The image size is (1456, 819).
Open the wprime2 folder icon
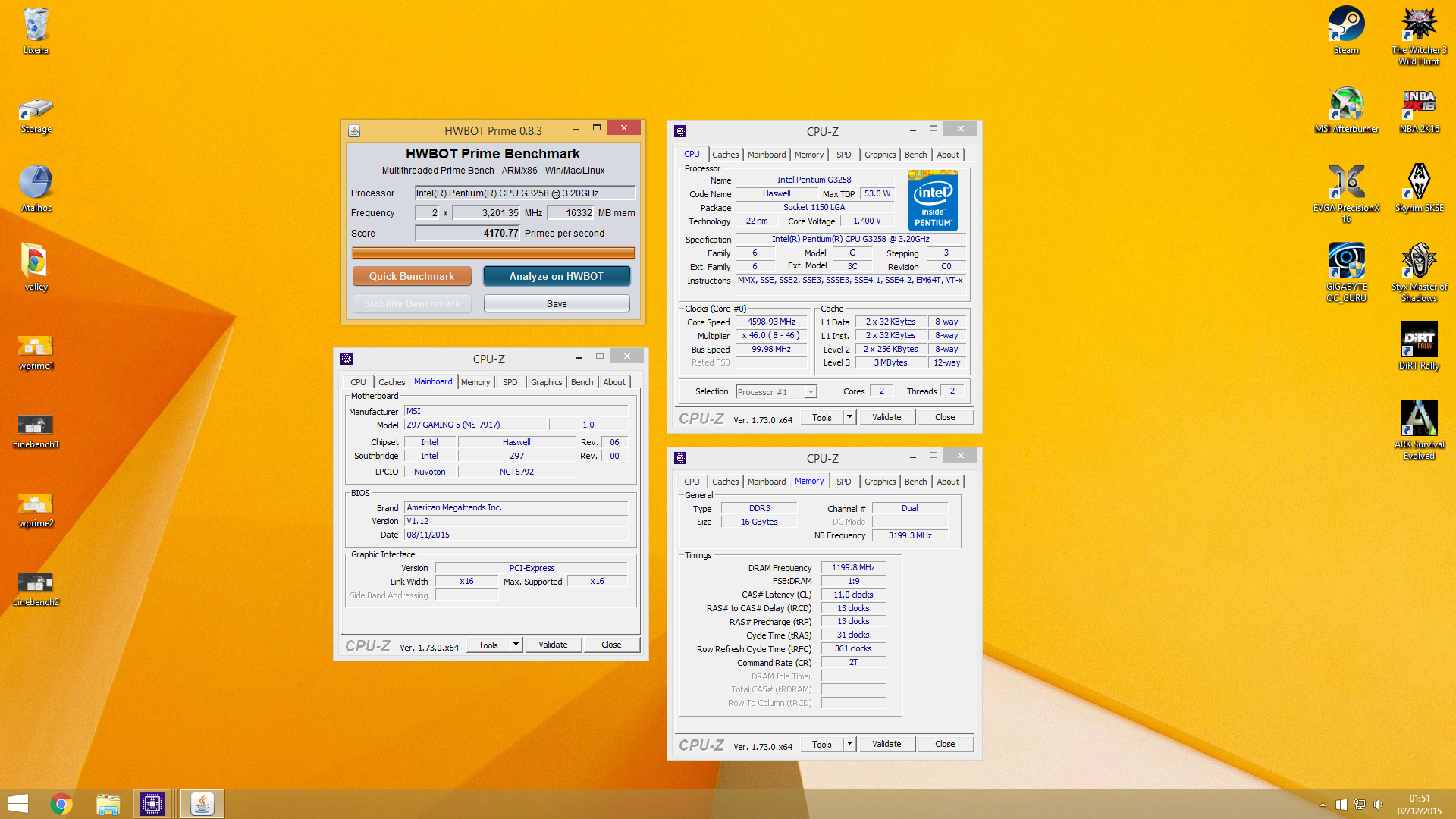pyautogui.click(x=36, y=510)
